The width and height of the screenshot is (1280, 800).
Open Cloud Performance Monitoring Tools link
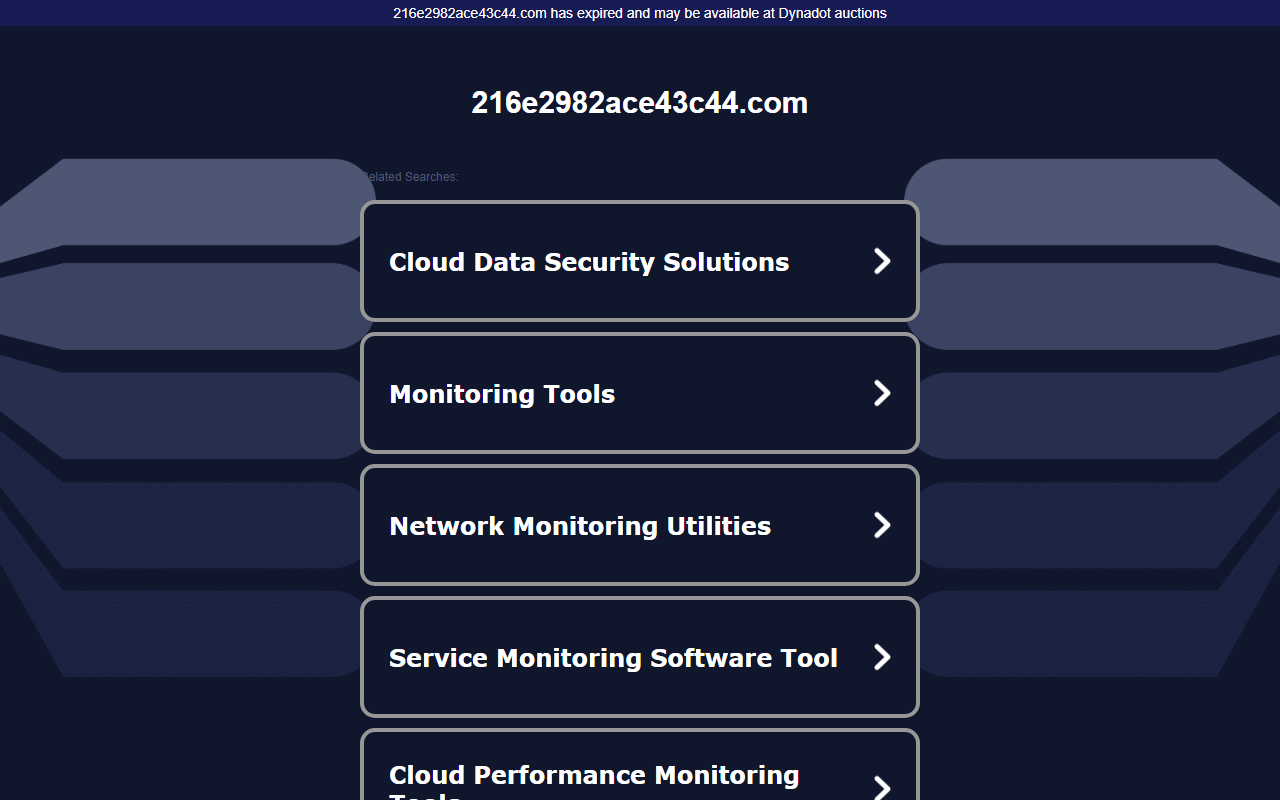(x=639, y=765)
